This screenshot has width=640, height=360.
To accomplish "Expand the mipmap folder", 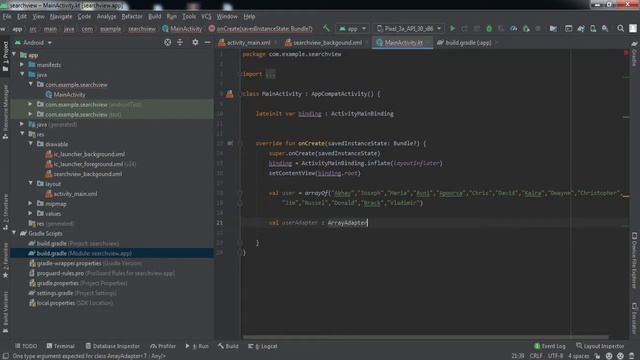I will coord(31,203).
